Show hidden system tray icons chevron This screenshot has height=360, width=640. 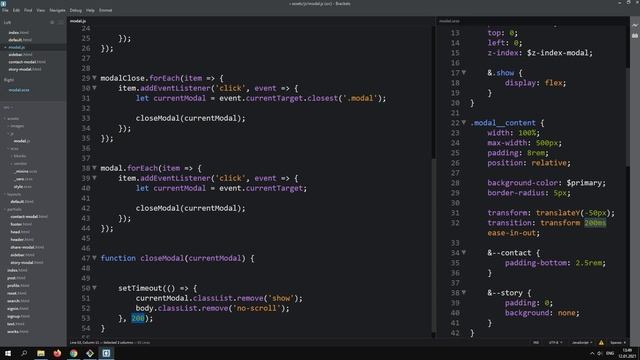592,353
